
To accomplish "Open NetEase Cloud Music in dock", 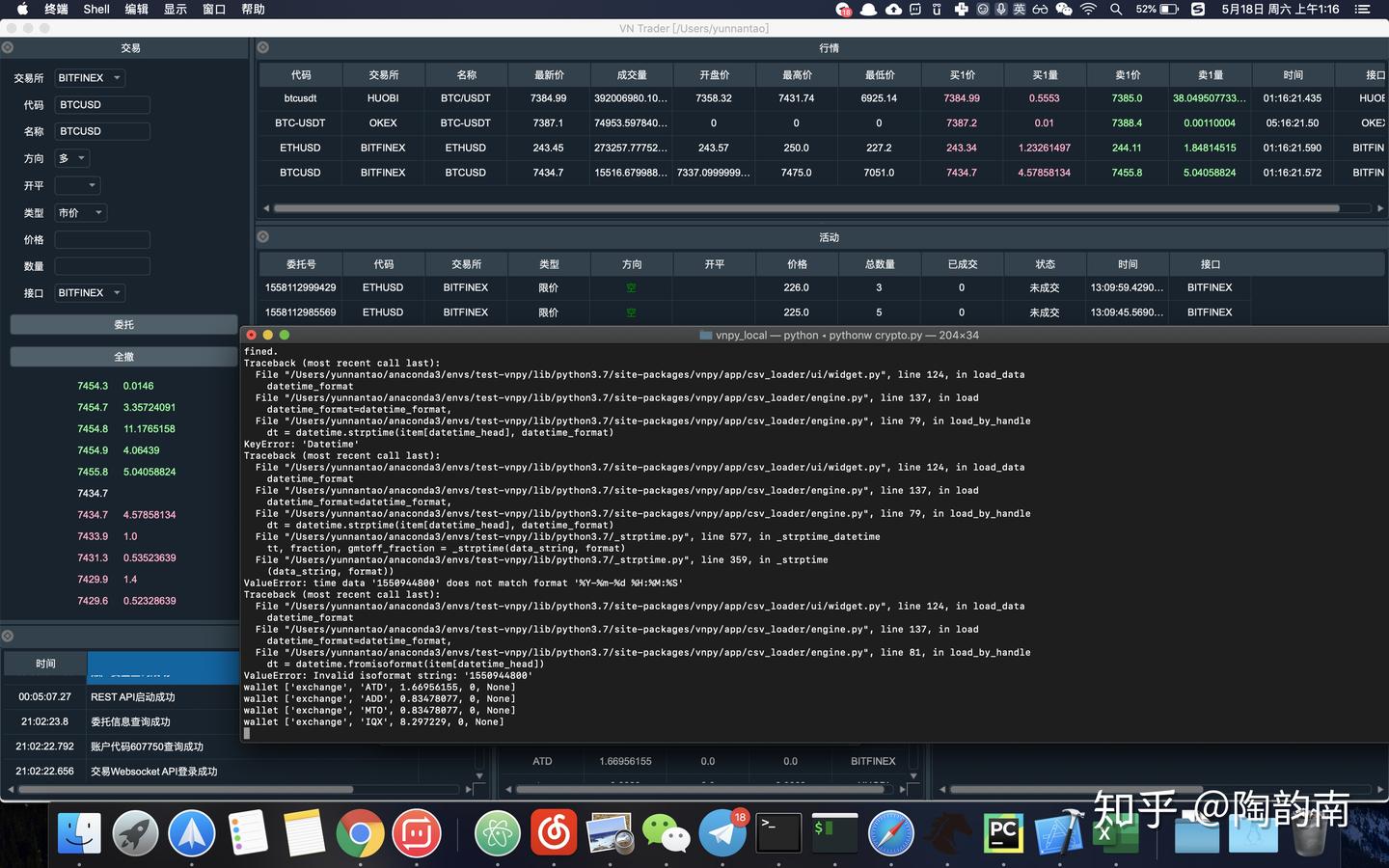I will click(x=554, y=833).
